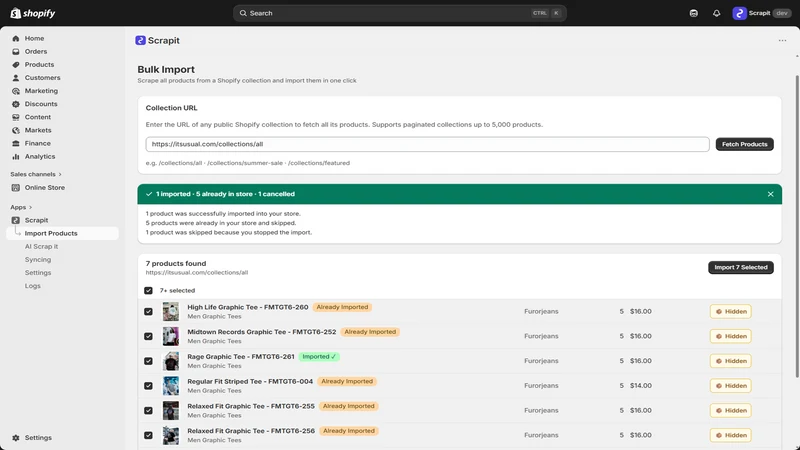Uncheck Rage Graphic Tee checkbox
This screenshot has width=800, height=450.
148,361
